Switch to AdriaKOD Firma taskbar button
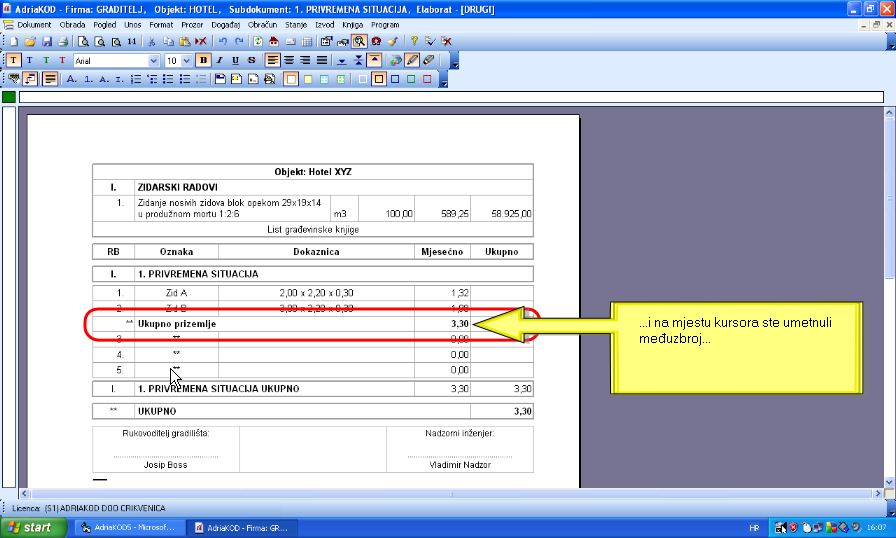Image resolution: width=896 pixels, height=538 pixels. point(243,528)
